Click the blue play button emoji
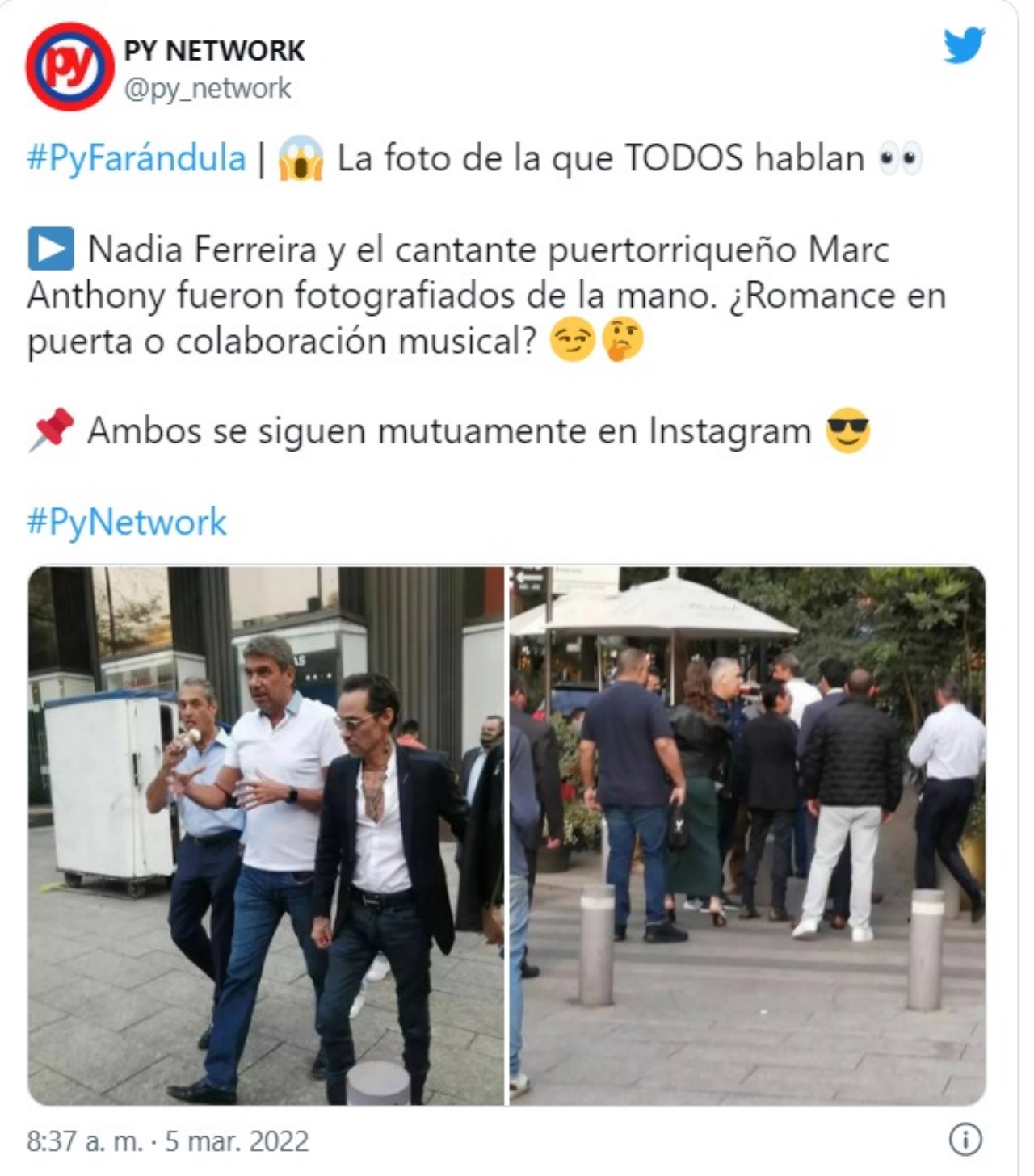This screenshot has width=1034, height=1176. 50,249
